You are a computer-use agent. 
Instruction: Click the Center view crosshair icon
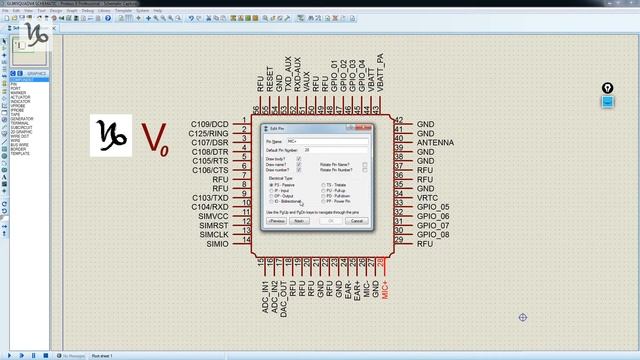coord(148,18)
